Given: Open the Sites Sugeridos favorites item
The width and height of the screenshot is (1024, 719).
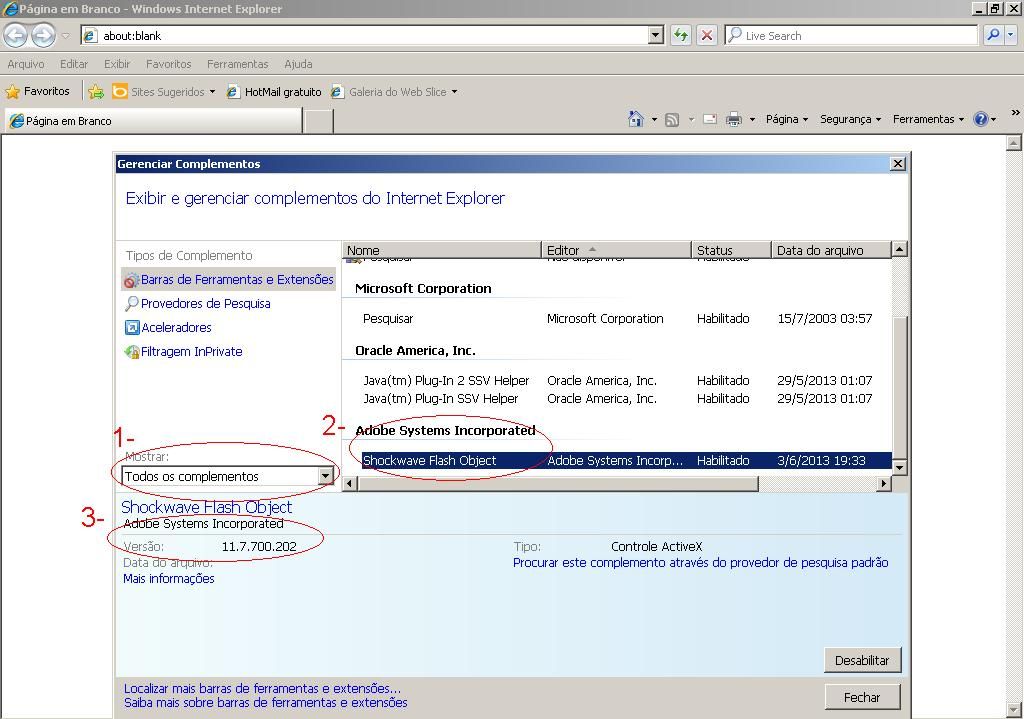Looking at the screenshot, I should 163,91.
